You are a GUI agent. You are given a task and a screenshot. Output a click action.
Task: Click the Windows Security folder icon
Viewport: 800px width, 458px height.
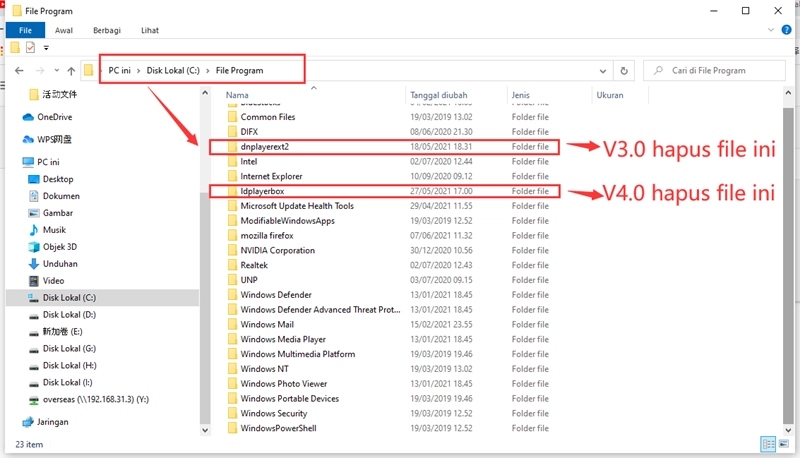click(x=232, y=413)
